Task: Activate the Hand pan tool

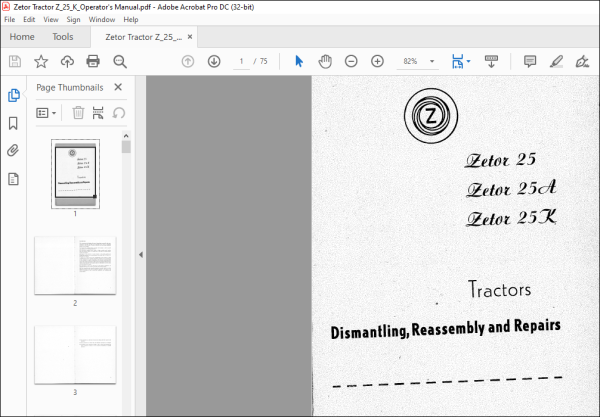Action: coord(325,61)
